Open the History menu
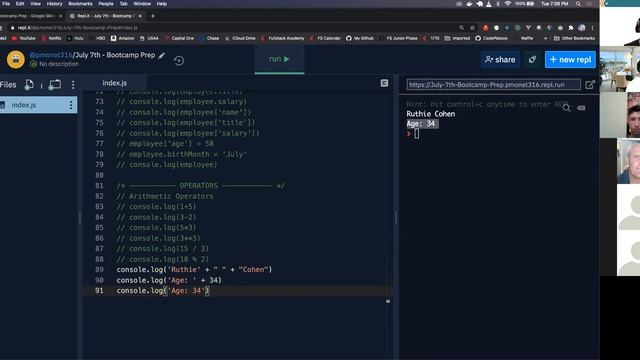The height and width of the screenshot is (360, 640). pos(54,4)
